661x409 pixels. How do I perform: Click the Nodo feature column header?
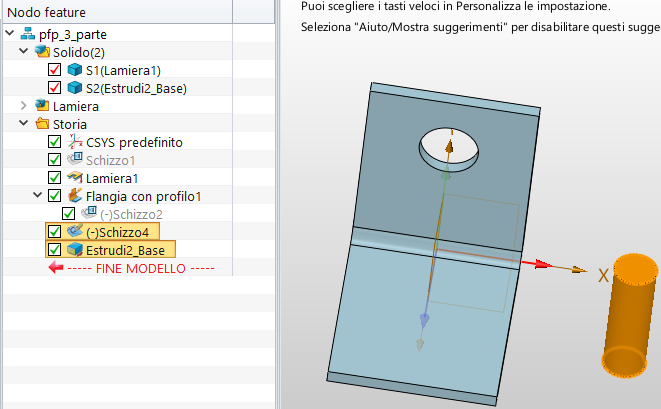118,12
